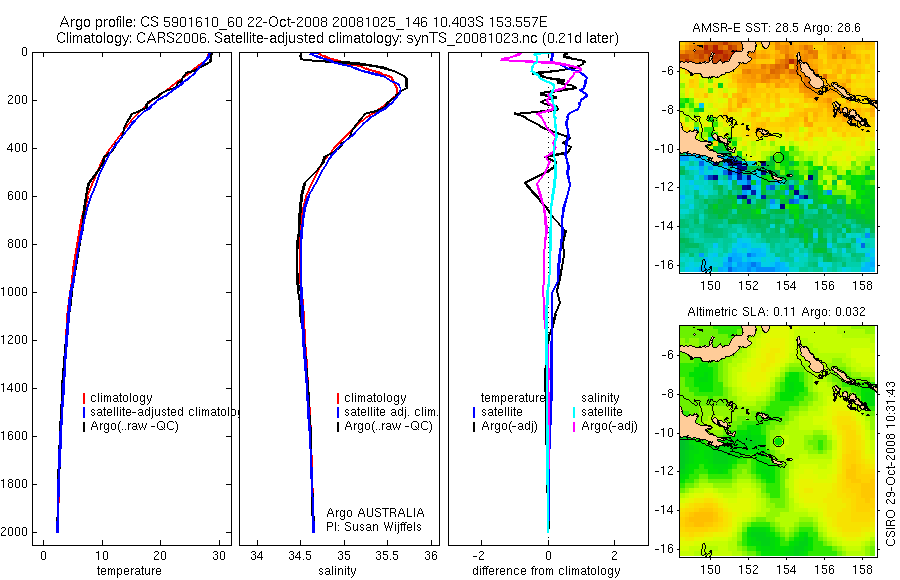Viewport: 900px width, 580px height.
Task: Click climatology legend entry in the salinity plot
Action: [375, 398]
